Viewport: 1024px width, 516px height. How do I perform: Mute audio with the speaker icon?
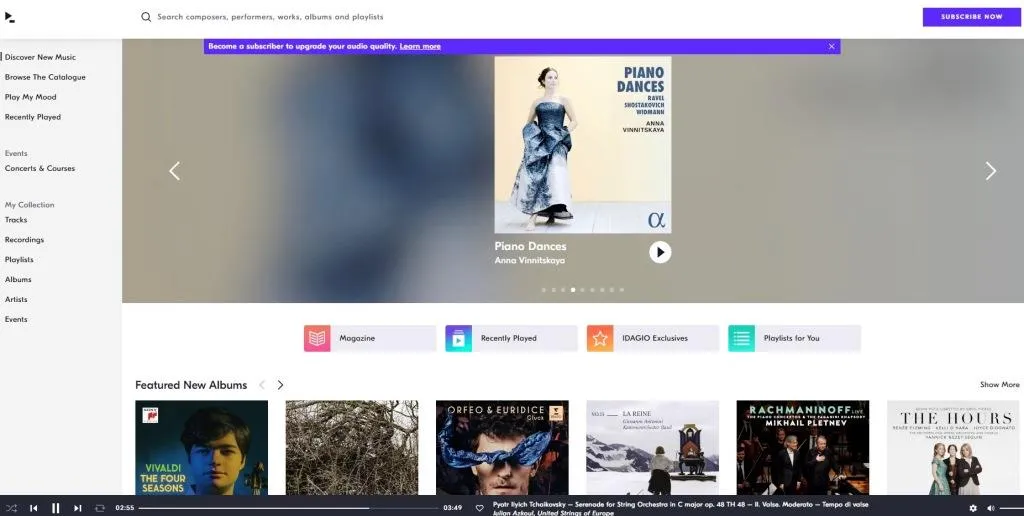coord(991,508)
